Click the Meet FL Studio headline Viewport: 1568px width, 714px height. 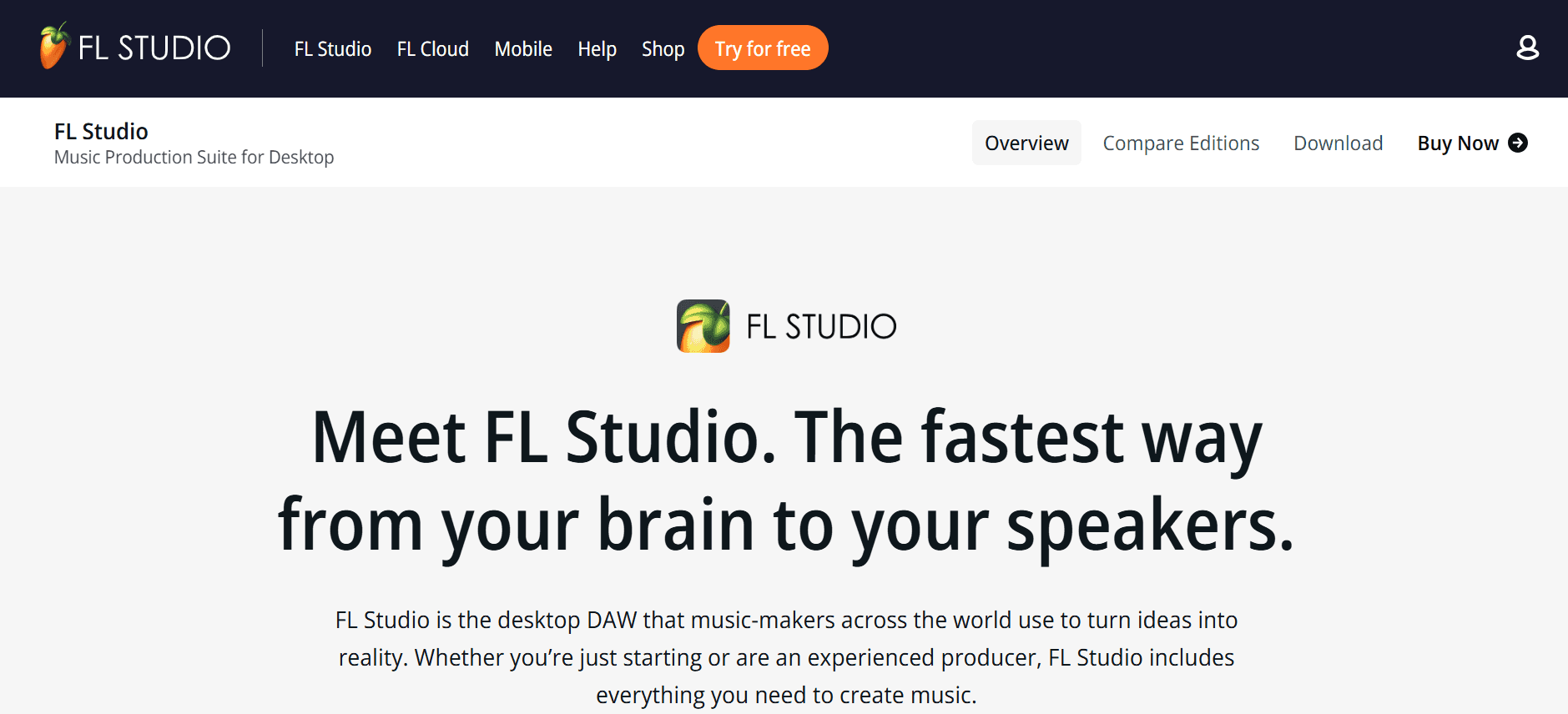coord(786,481)
